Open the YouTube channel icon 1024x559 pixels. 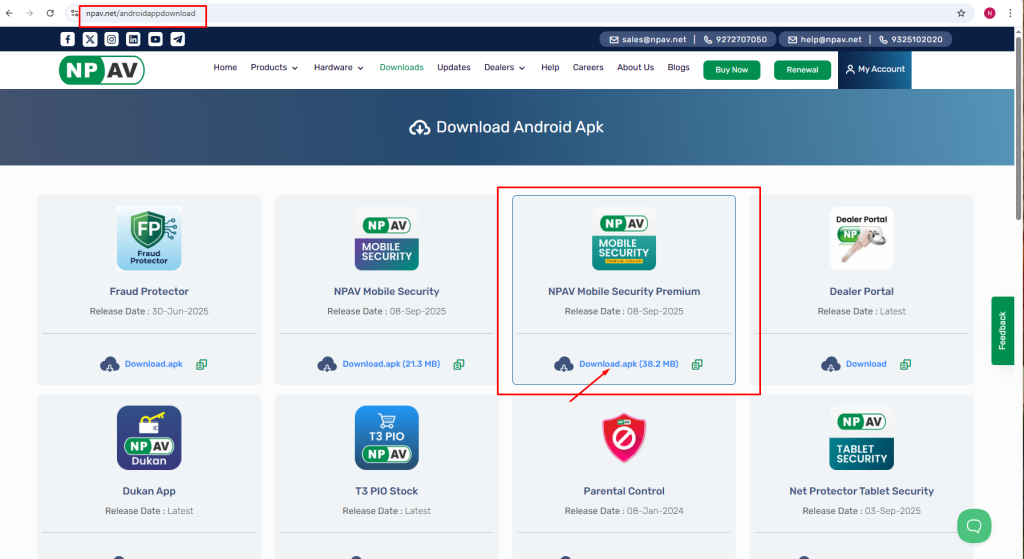point(155,39)
